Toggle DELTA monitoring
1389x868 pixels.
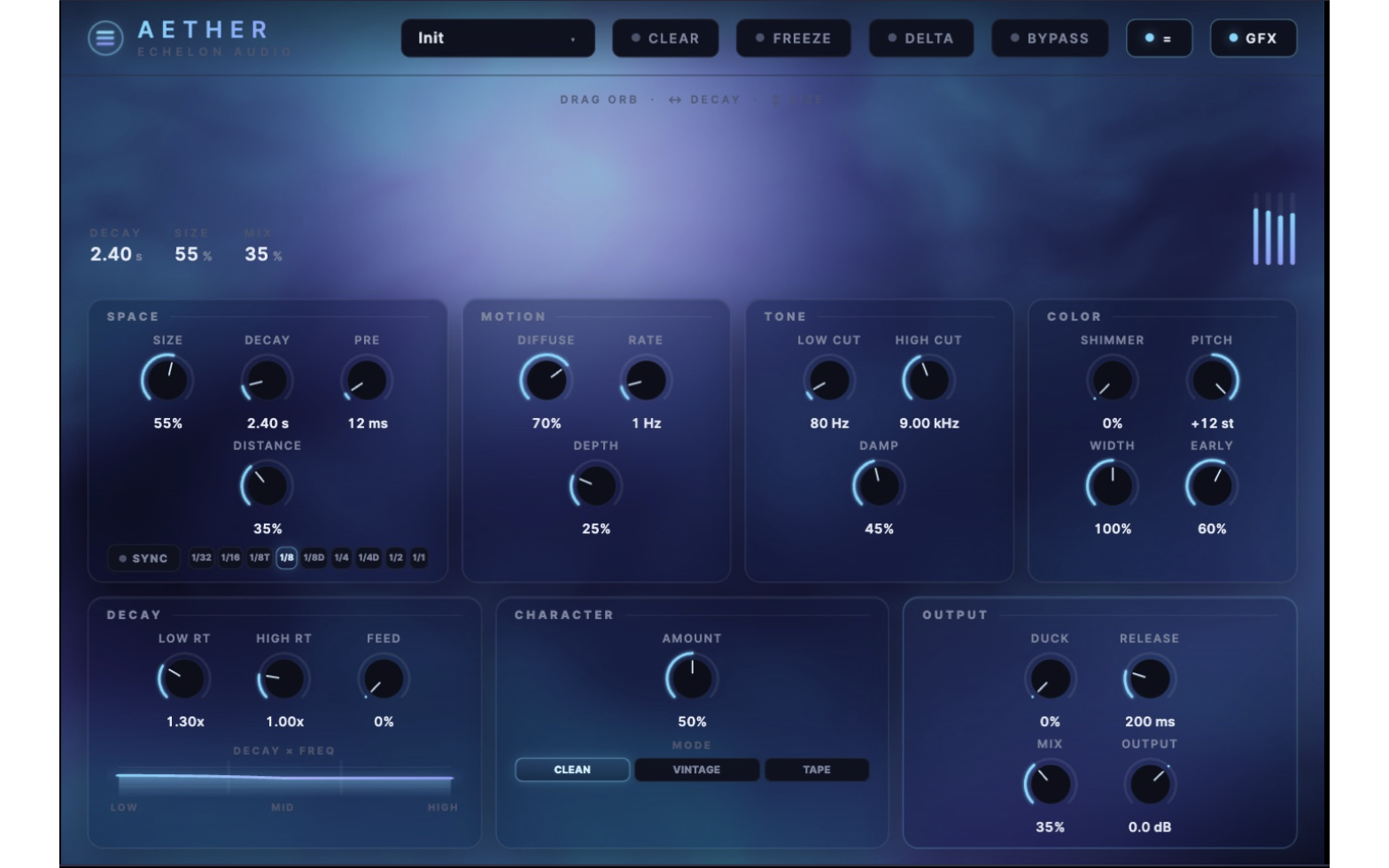pos(921,38)
